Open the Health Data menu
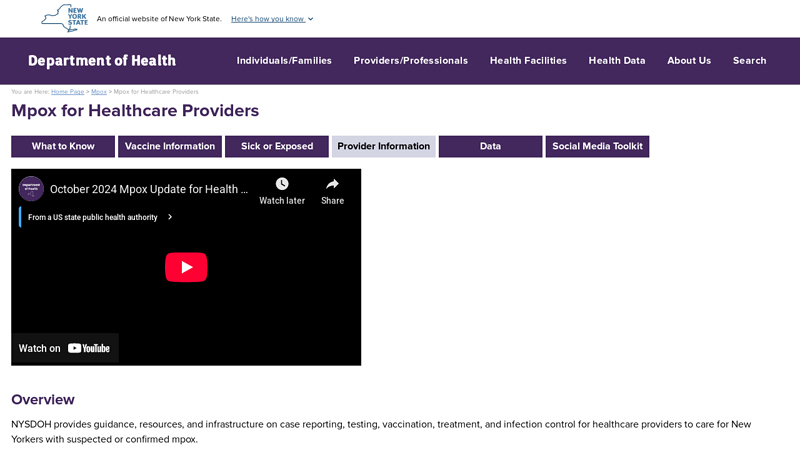This screenshot has height=450, width=800. (617, 61)
